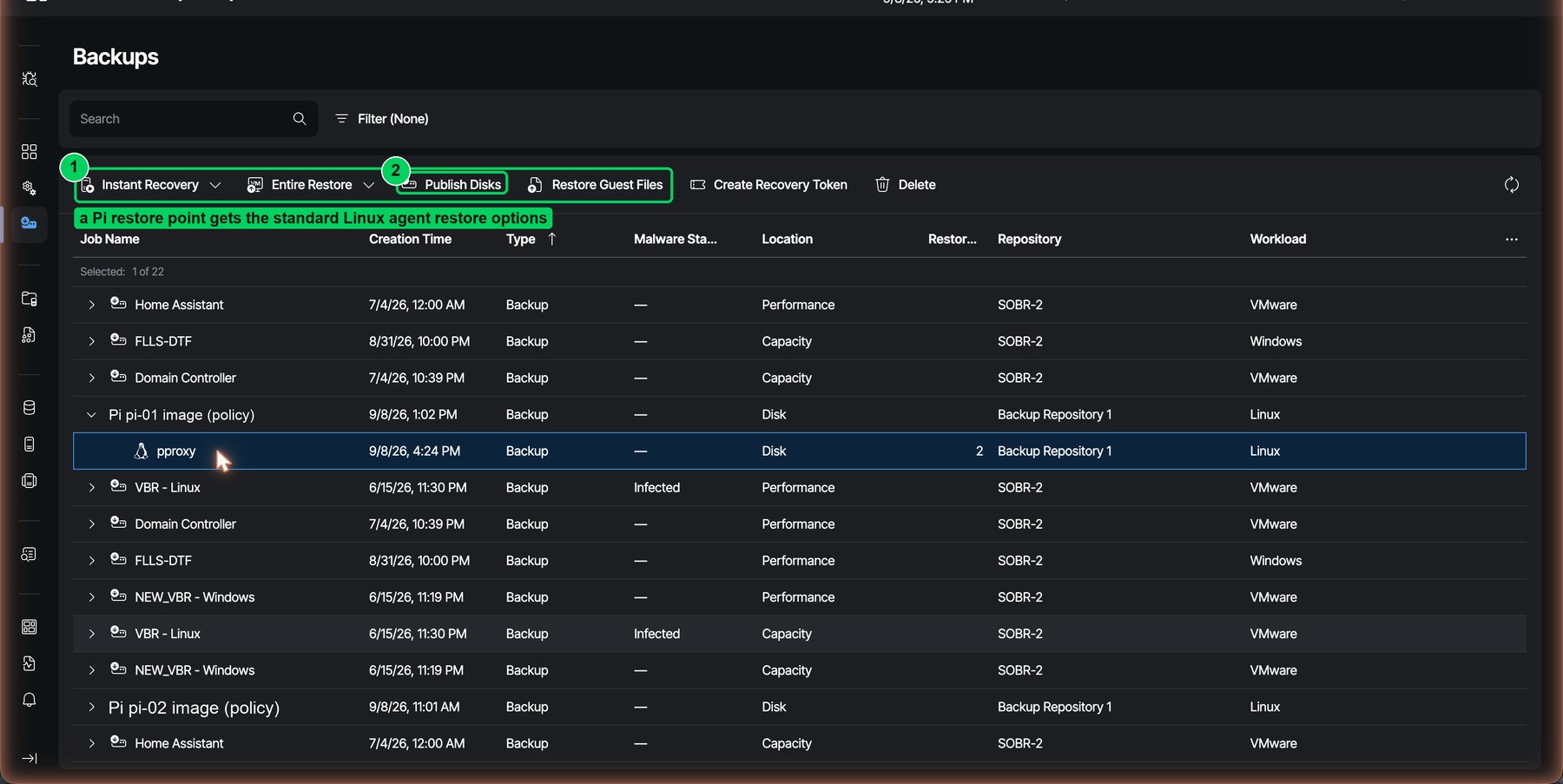Open the Instant Recovery dropdown

coord(215,185)
